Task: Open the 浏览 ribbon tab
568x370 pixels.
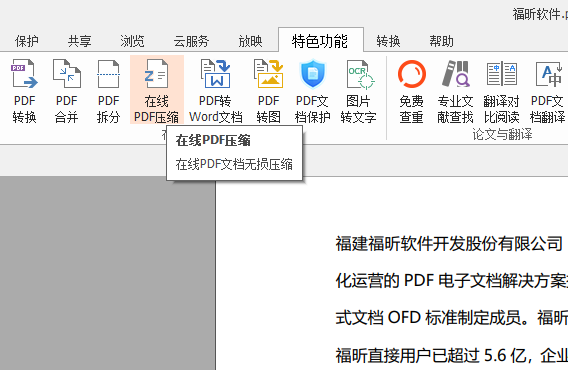Action: coord(132,41)
